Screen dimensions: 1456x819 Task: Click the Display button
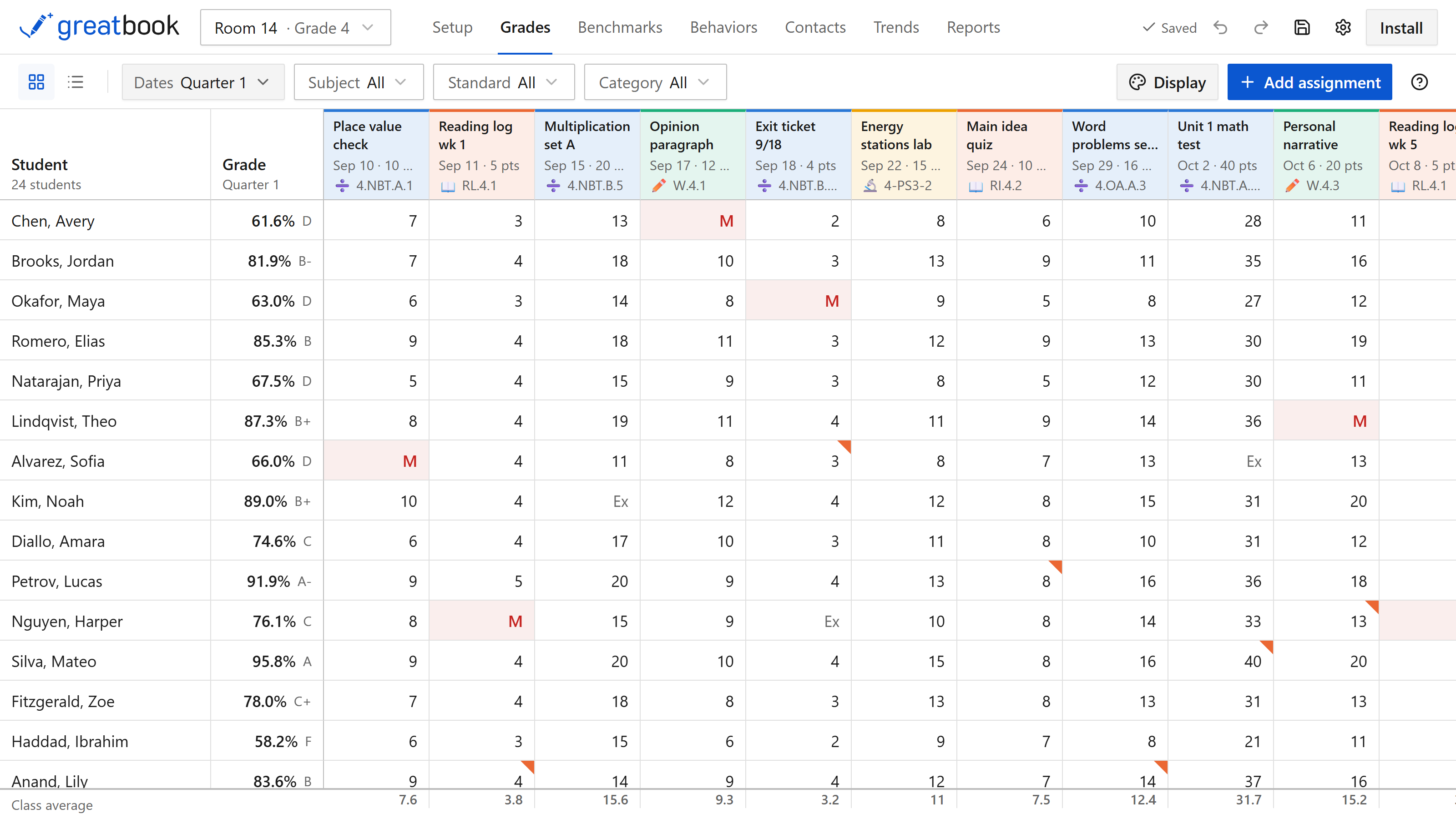click(1167, 82)
